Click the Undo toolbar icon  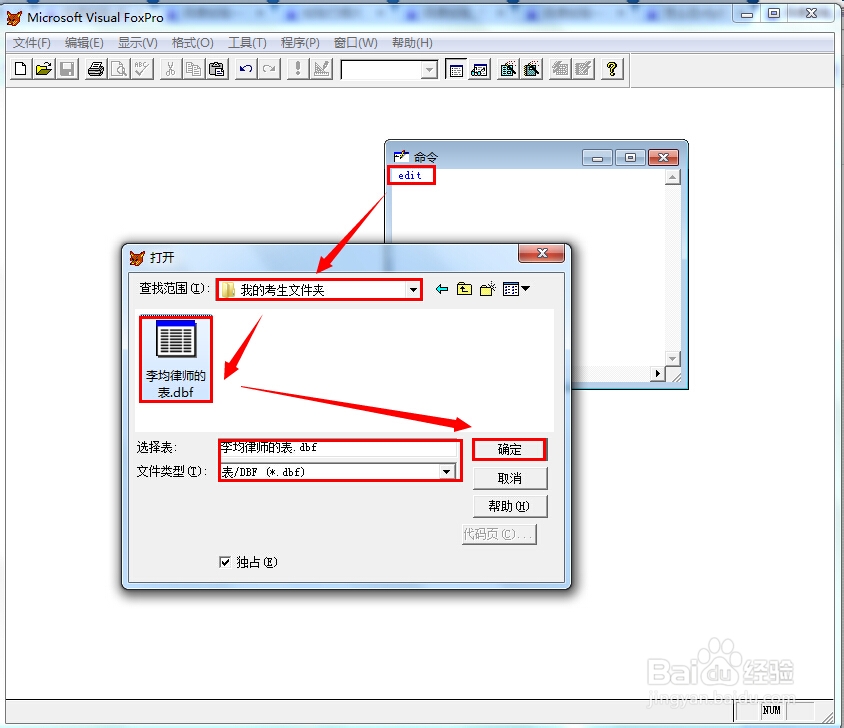(x=245, y=69)
